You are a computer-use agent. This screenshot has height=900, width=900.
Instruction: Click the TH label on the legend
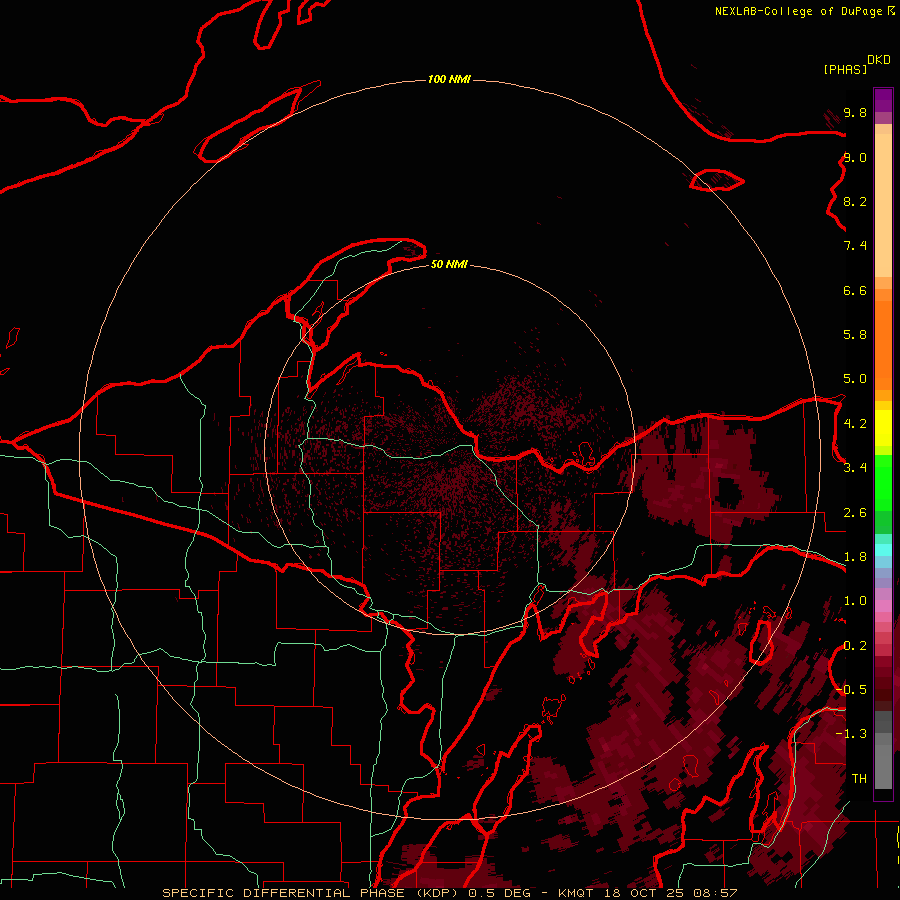tap(859, 779)
